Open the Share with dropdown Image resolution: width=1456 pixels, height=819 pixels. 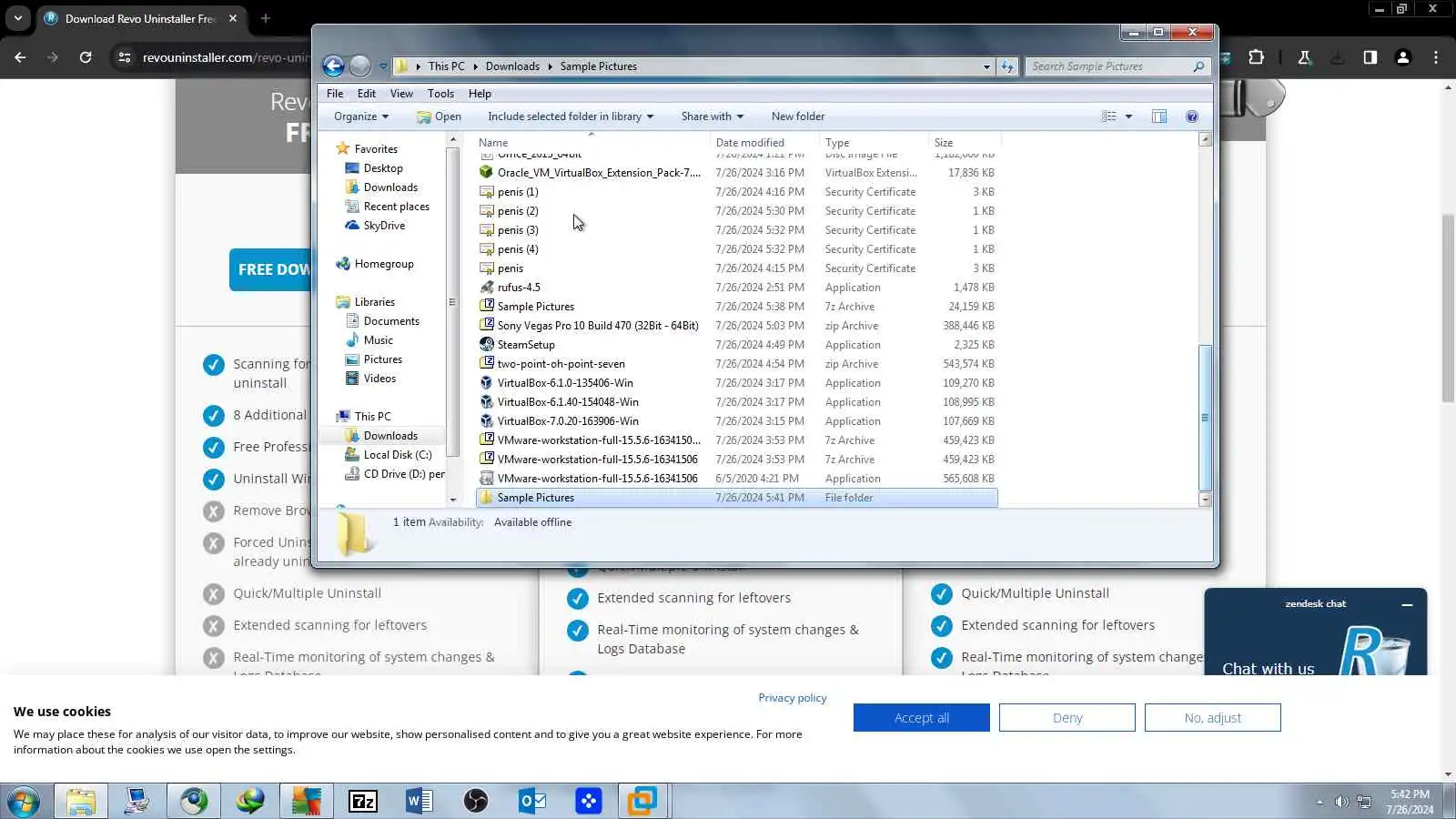pos(713,116)
